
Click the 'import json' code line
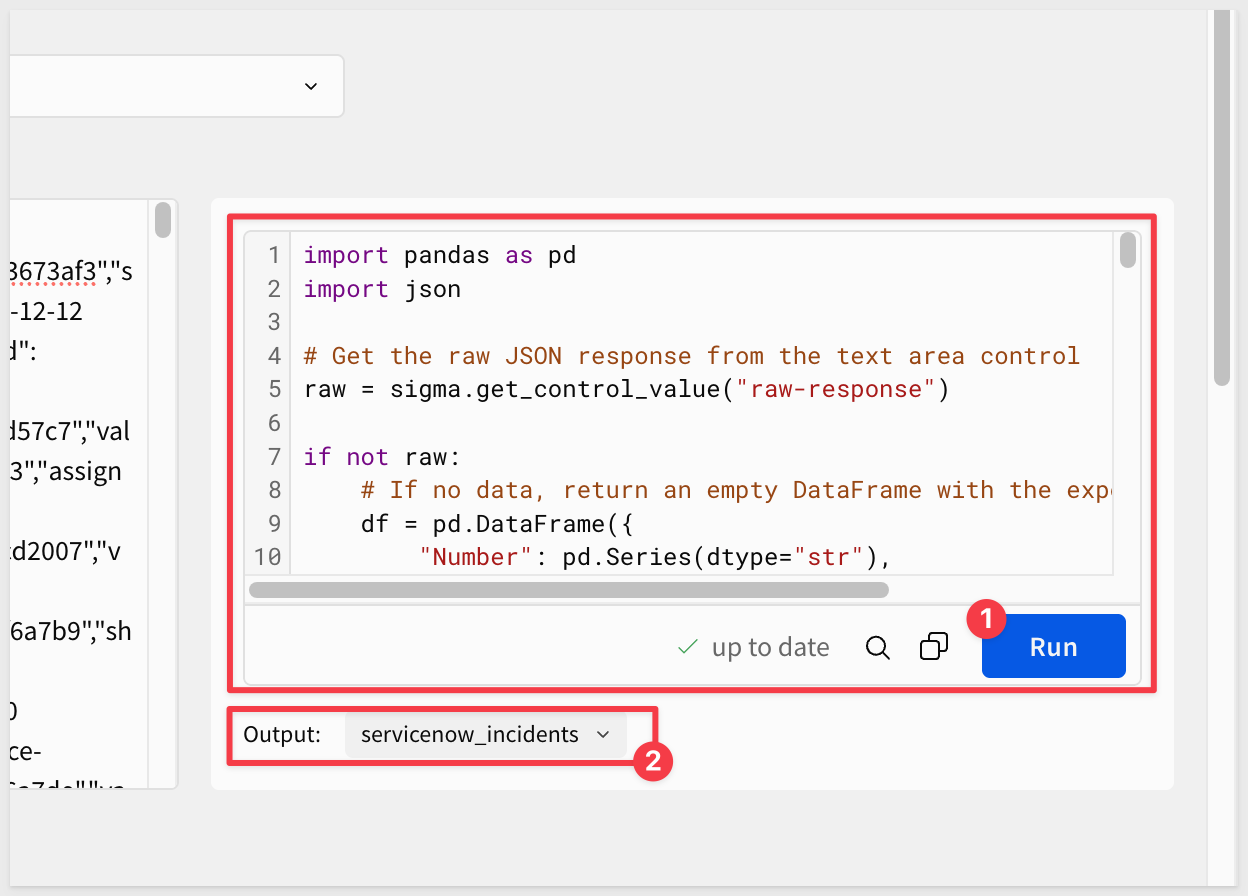[x=382, y=290]
